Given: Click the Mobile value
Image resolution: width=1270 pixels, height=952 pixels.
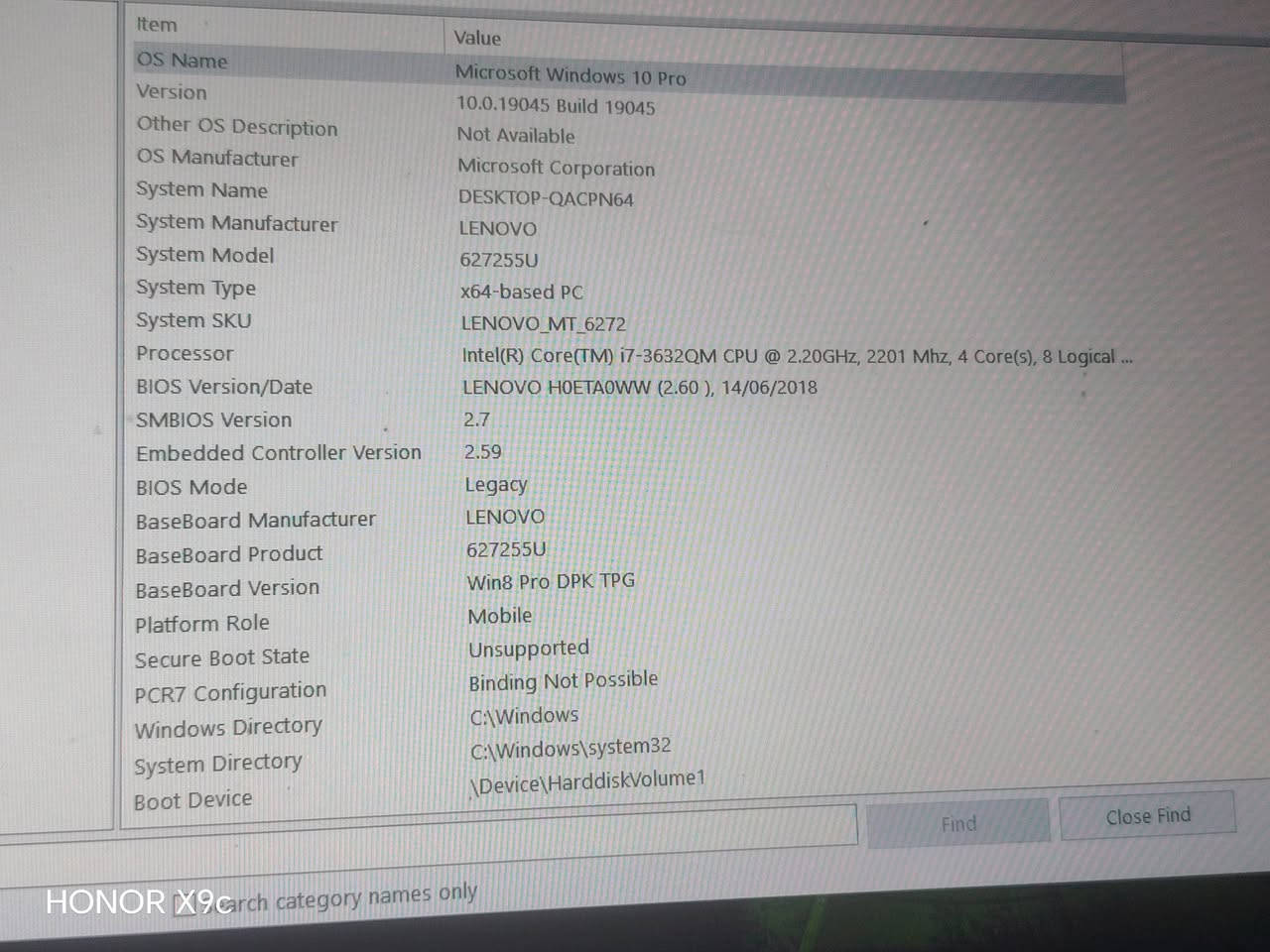Looking at the screenshot, I should pyautogui.click(x=500, y=616).
